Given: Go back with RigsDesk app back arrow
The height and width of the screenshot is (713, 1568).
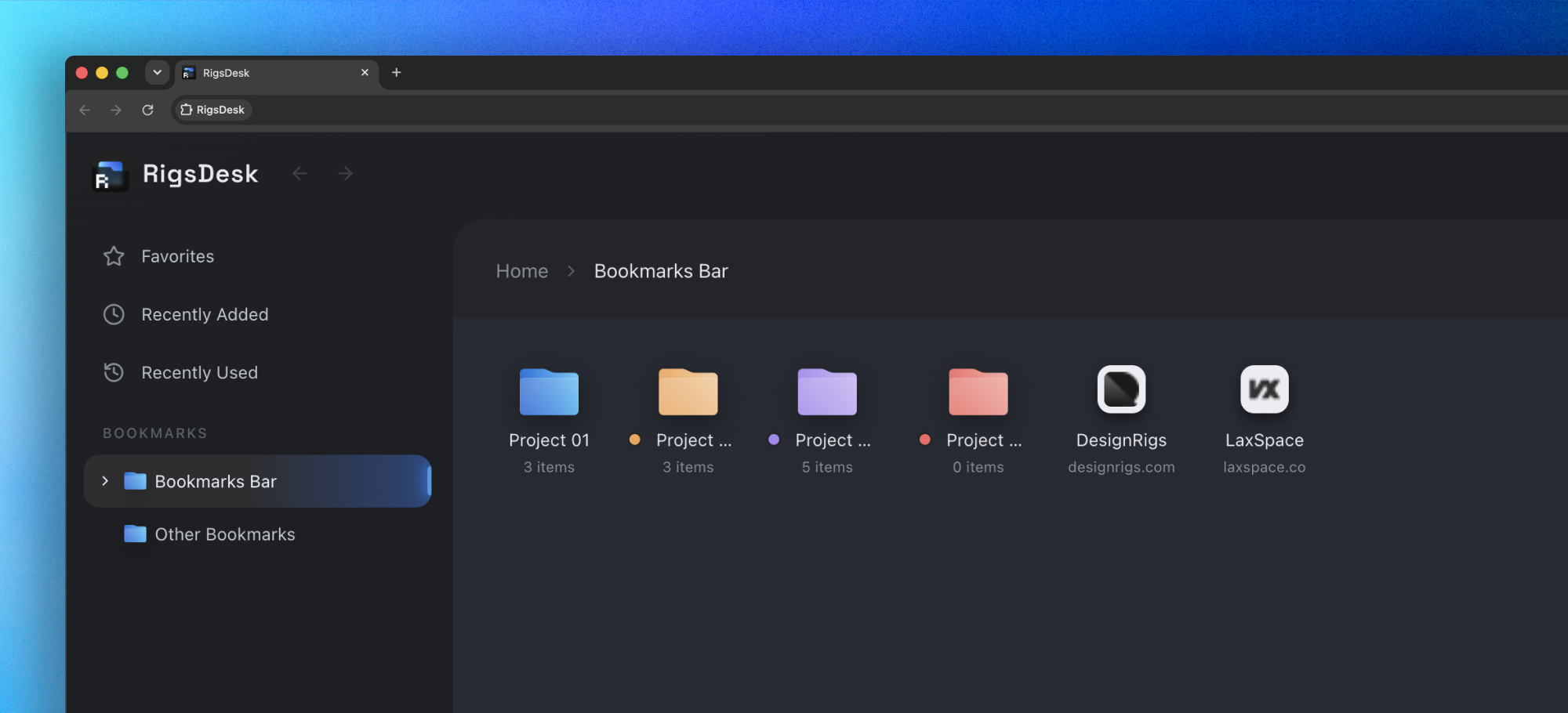Looking at the screenshot, I should [299, 173].
